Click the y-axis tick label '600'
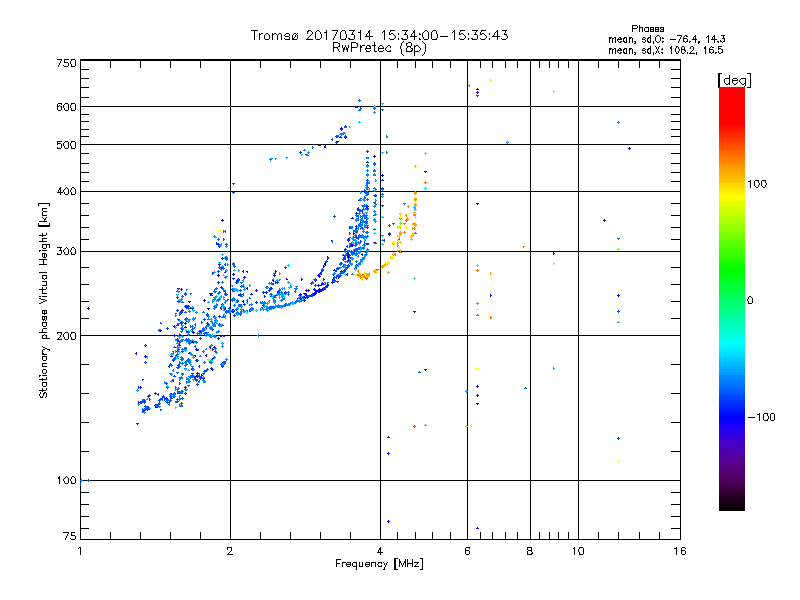Viewport: 800px width, 600px height. 66,107
